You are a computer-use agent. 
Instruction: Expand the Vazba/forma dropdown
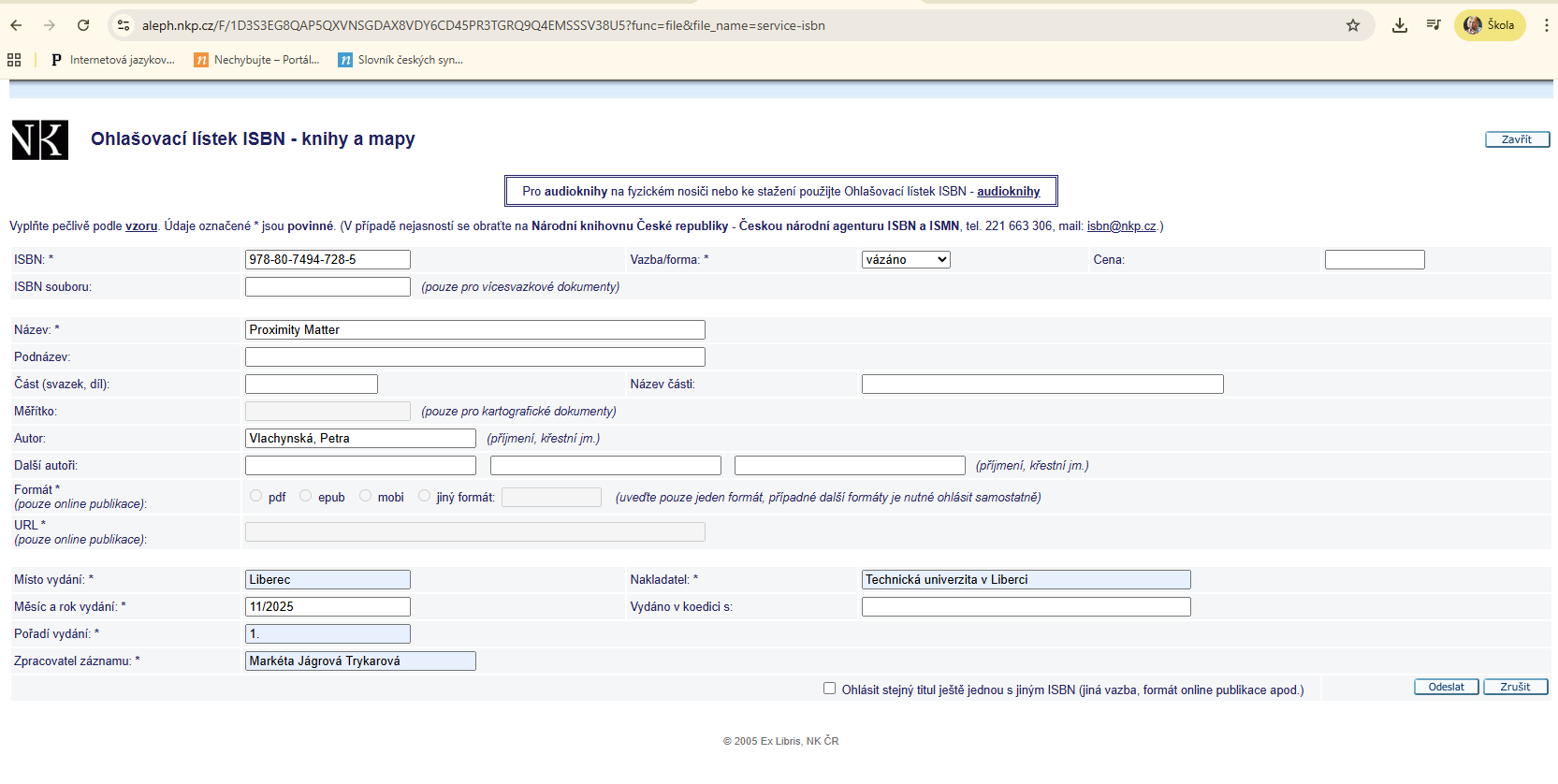(x=905, y=260)
